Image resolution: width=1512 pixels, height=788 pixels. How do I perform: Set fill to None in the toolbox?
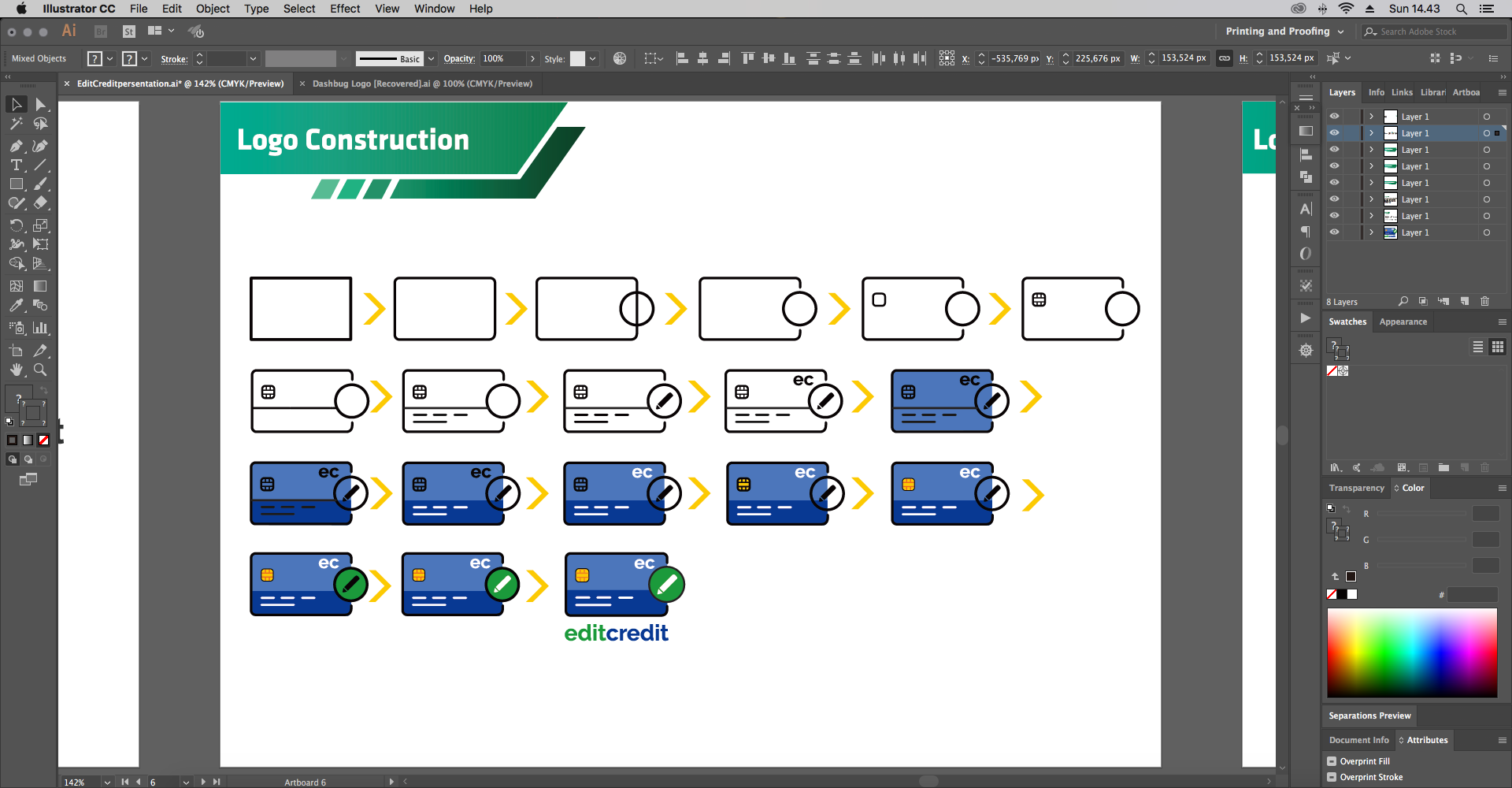(x=43, y=440)
